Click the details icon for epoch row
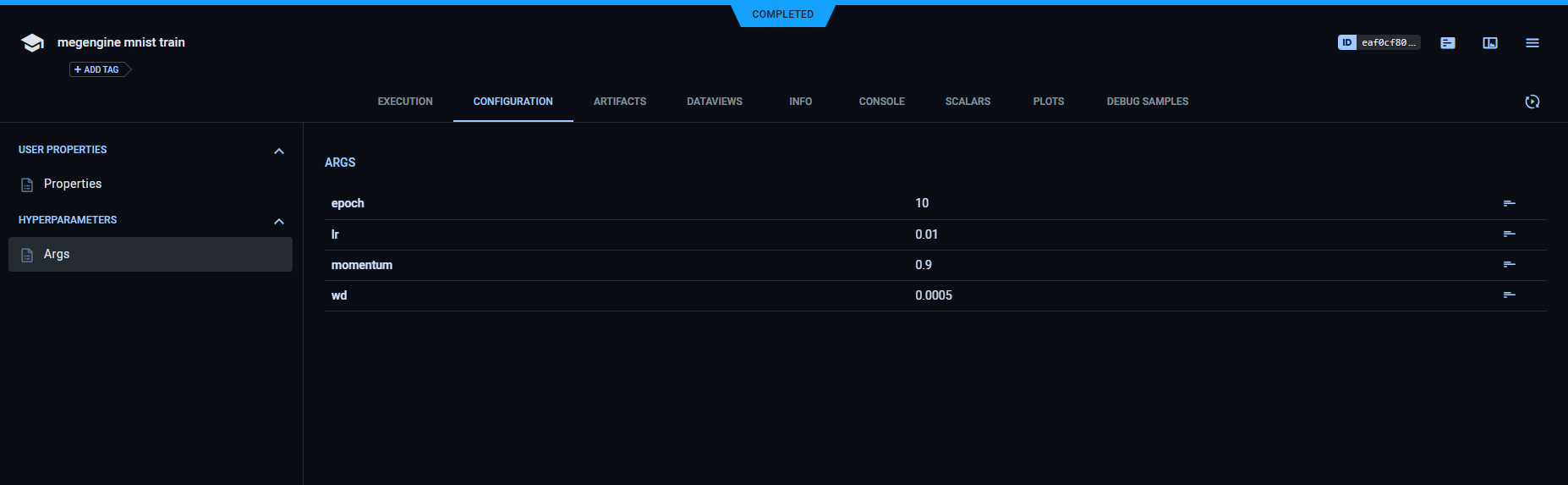 pyautogui.click(x=1509, y=203)
